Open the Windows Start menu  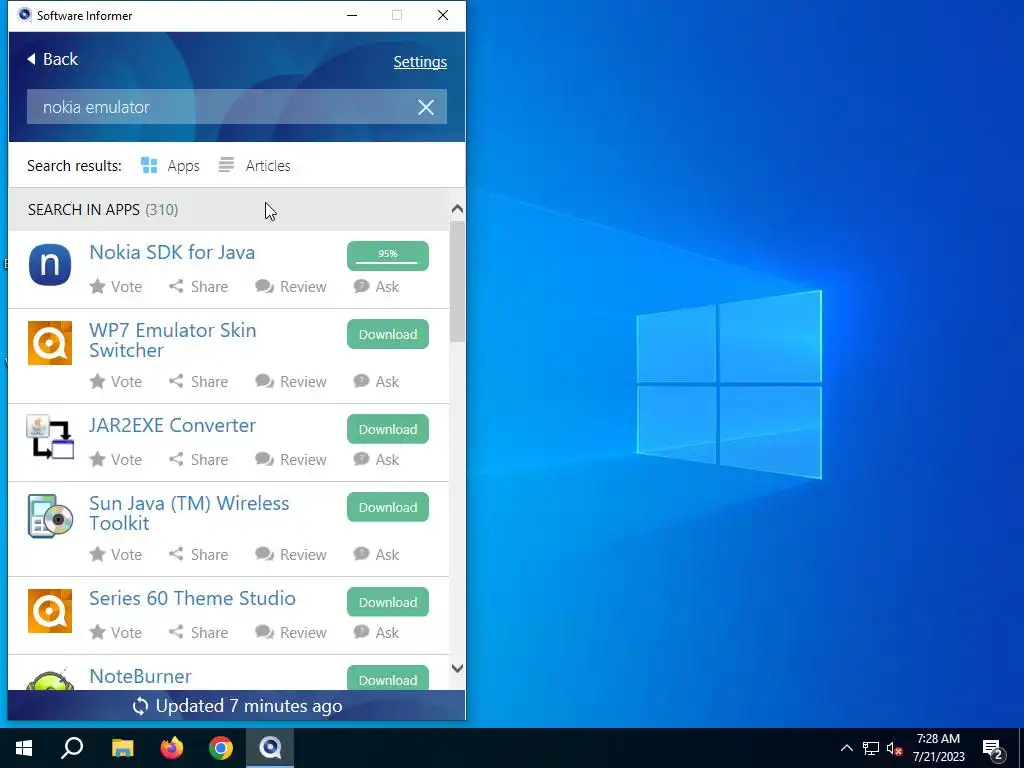[24, 748]
